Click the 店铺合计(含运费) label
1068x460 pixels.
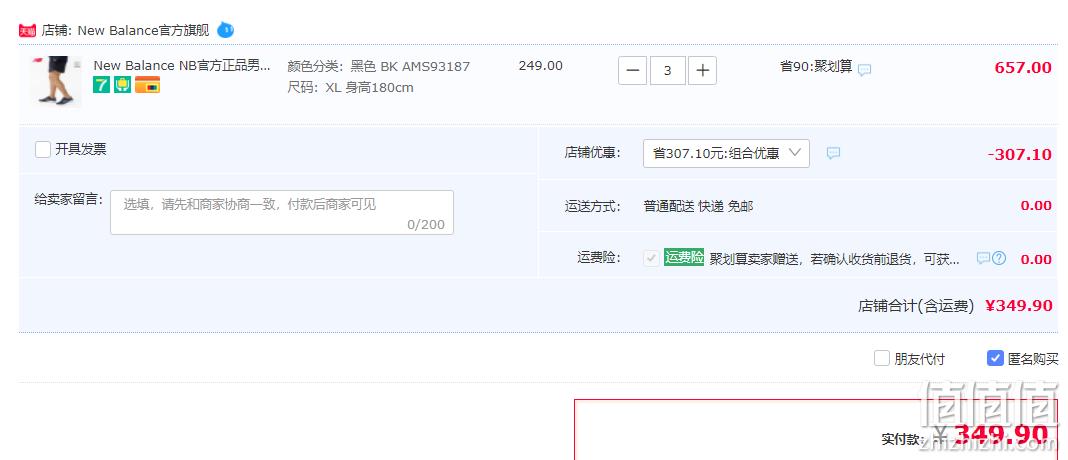pos(916,306)
